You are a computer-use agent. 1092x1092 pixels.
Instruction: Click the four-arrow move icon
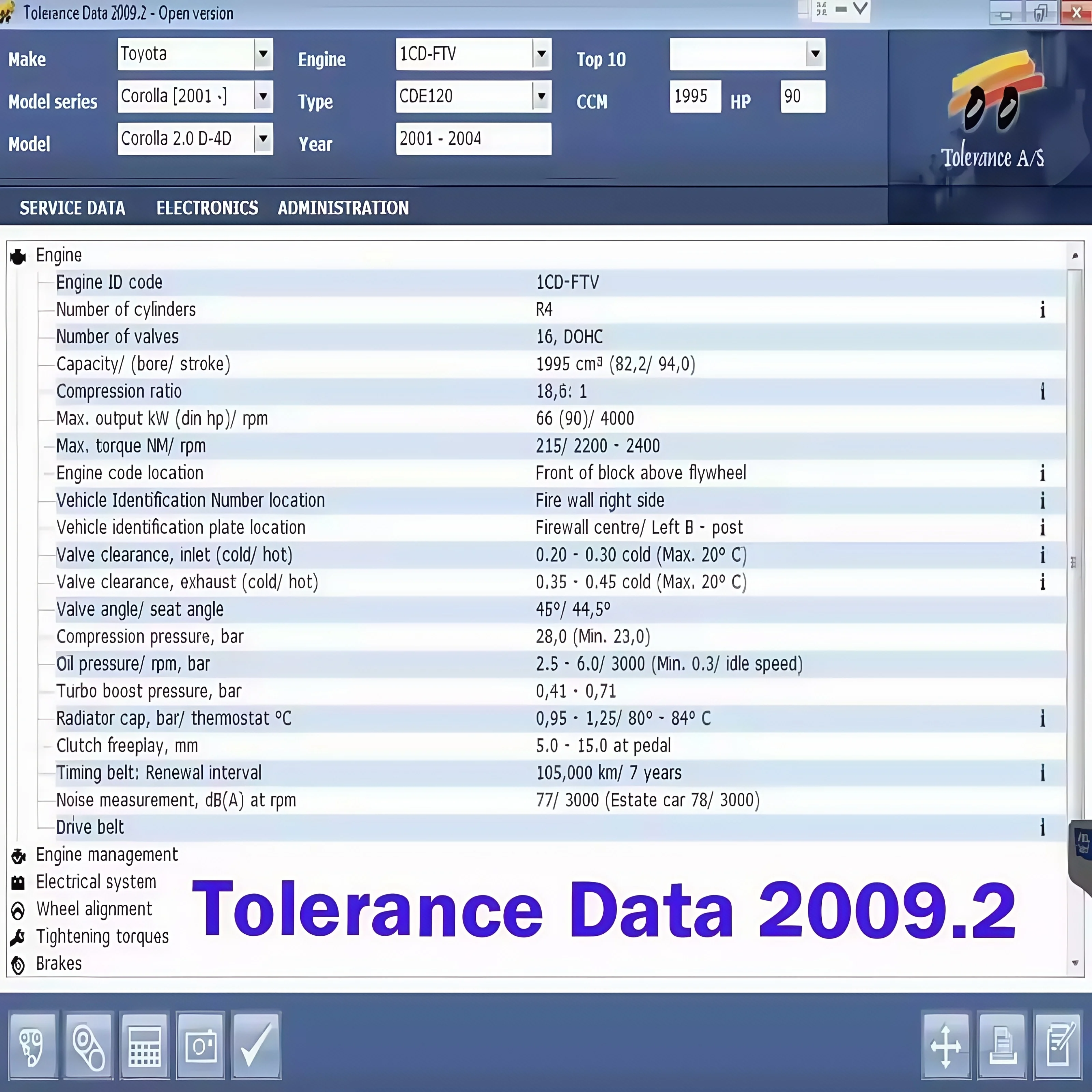[x=946, y=1045]
